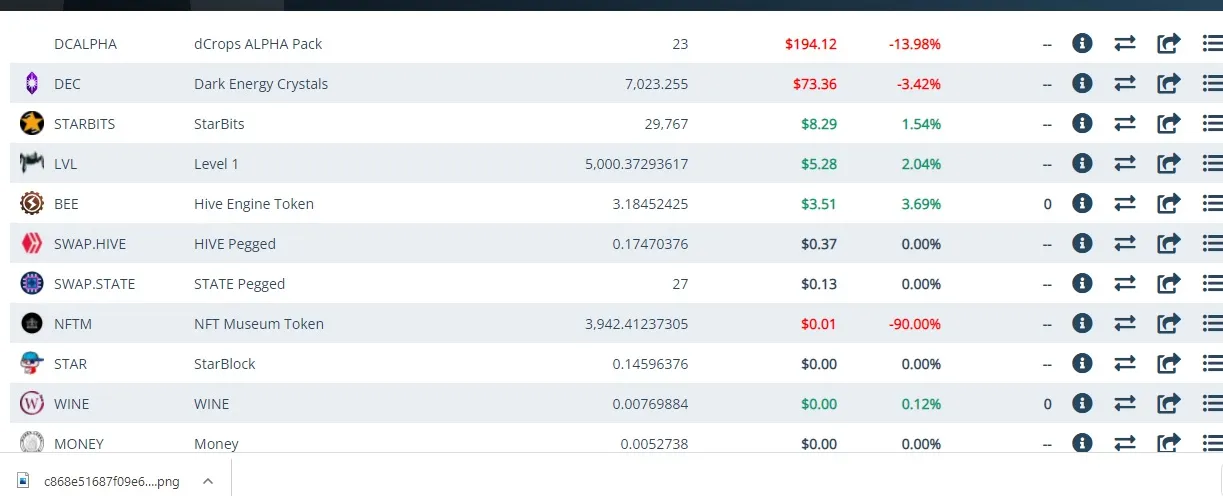Show WINE token info icon

(1081, 404)
